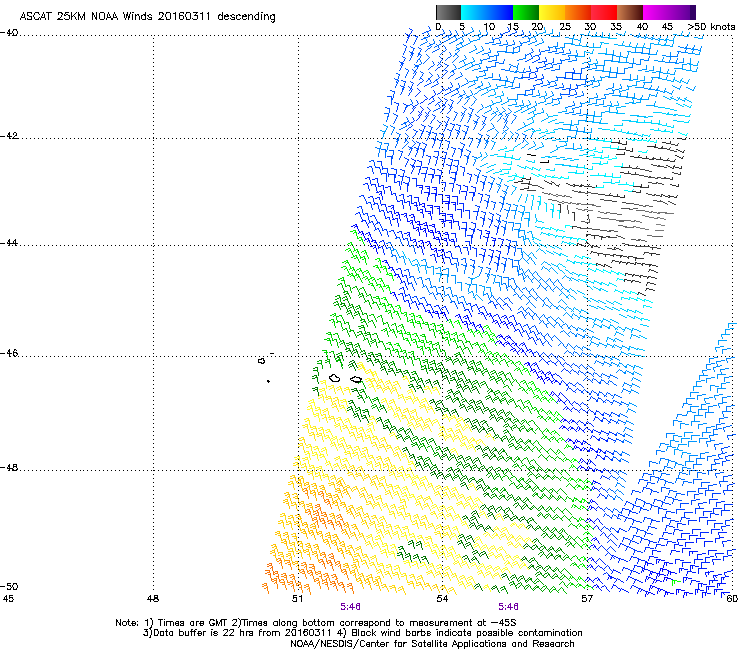Click the cyan-blue 5-15 knots gradient segment

(487, 12)
